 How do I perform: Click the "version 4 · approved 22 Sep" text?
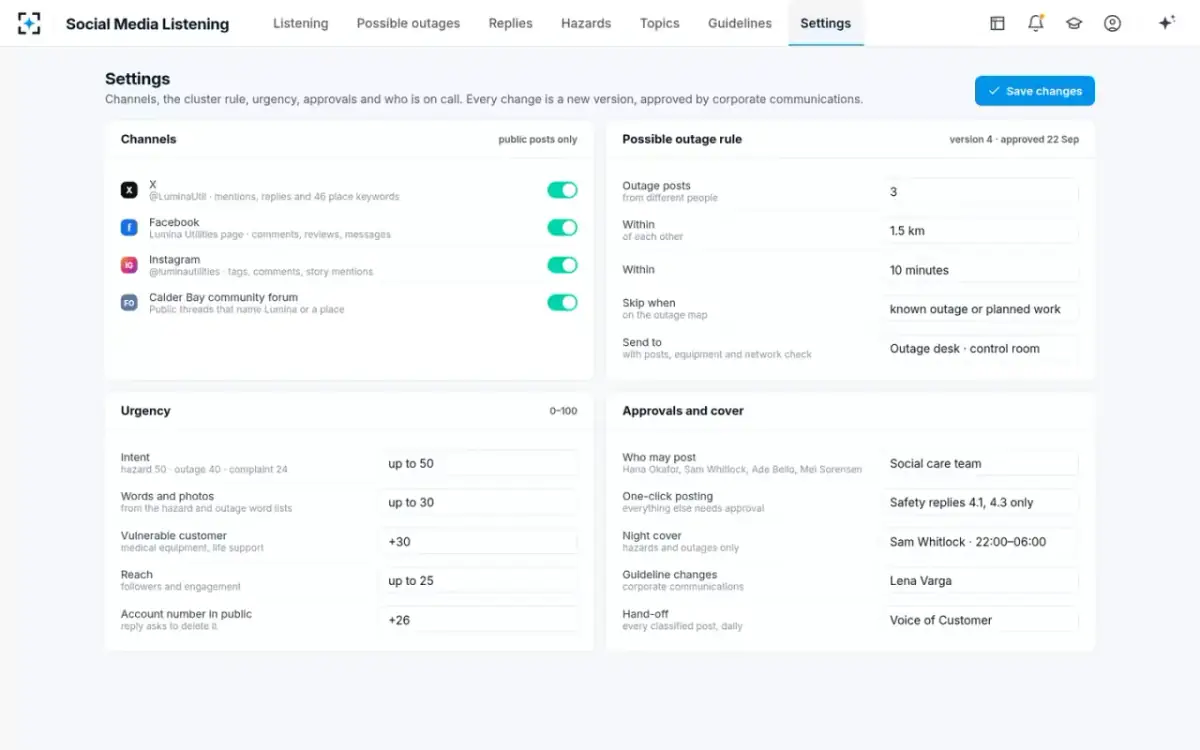pyautogui.click(x=1014, y=140)
